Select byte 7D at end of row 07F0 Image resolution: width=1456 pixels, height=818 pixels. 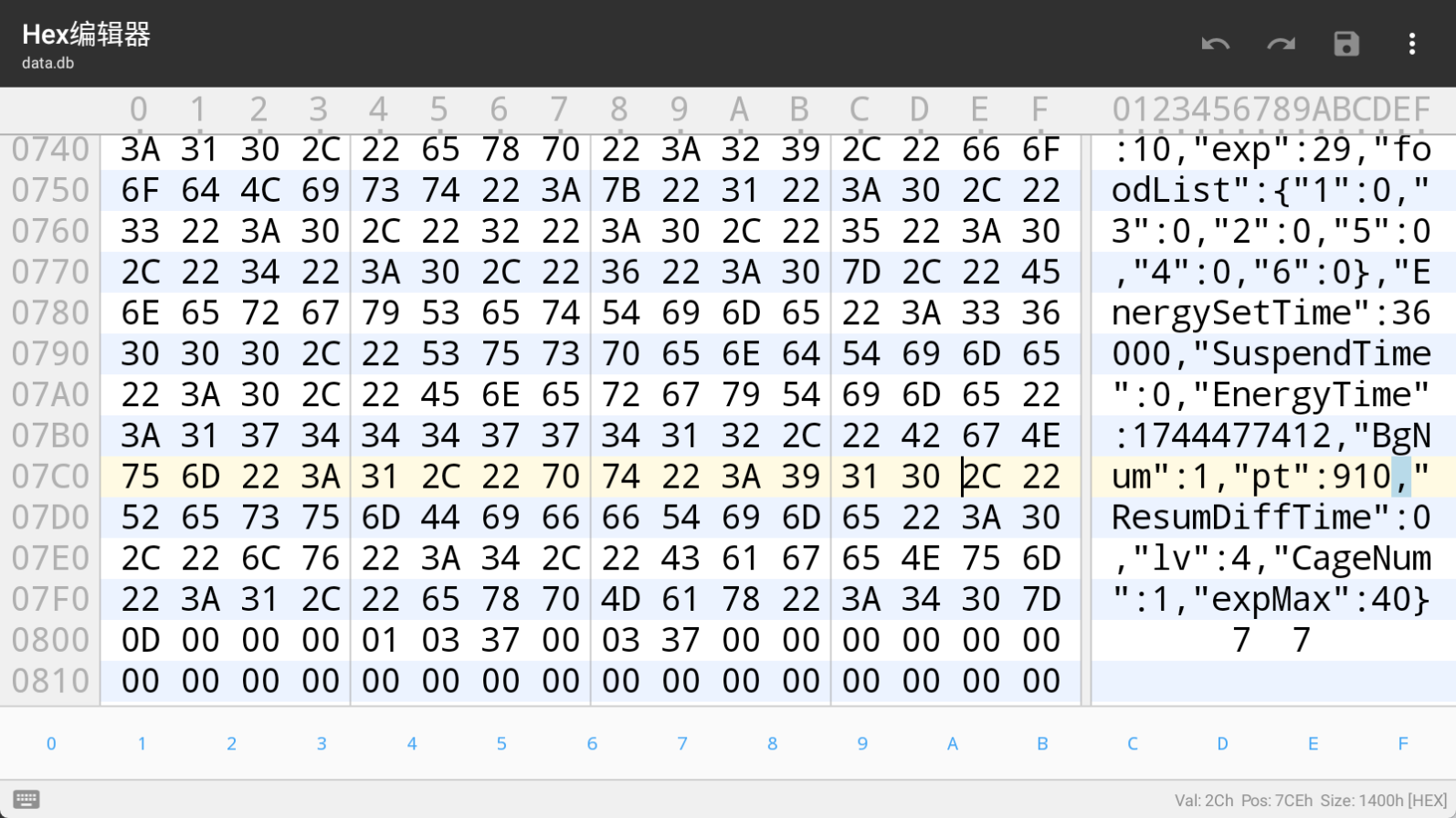[x=1040, y=599]
